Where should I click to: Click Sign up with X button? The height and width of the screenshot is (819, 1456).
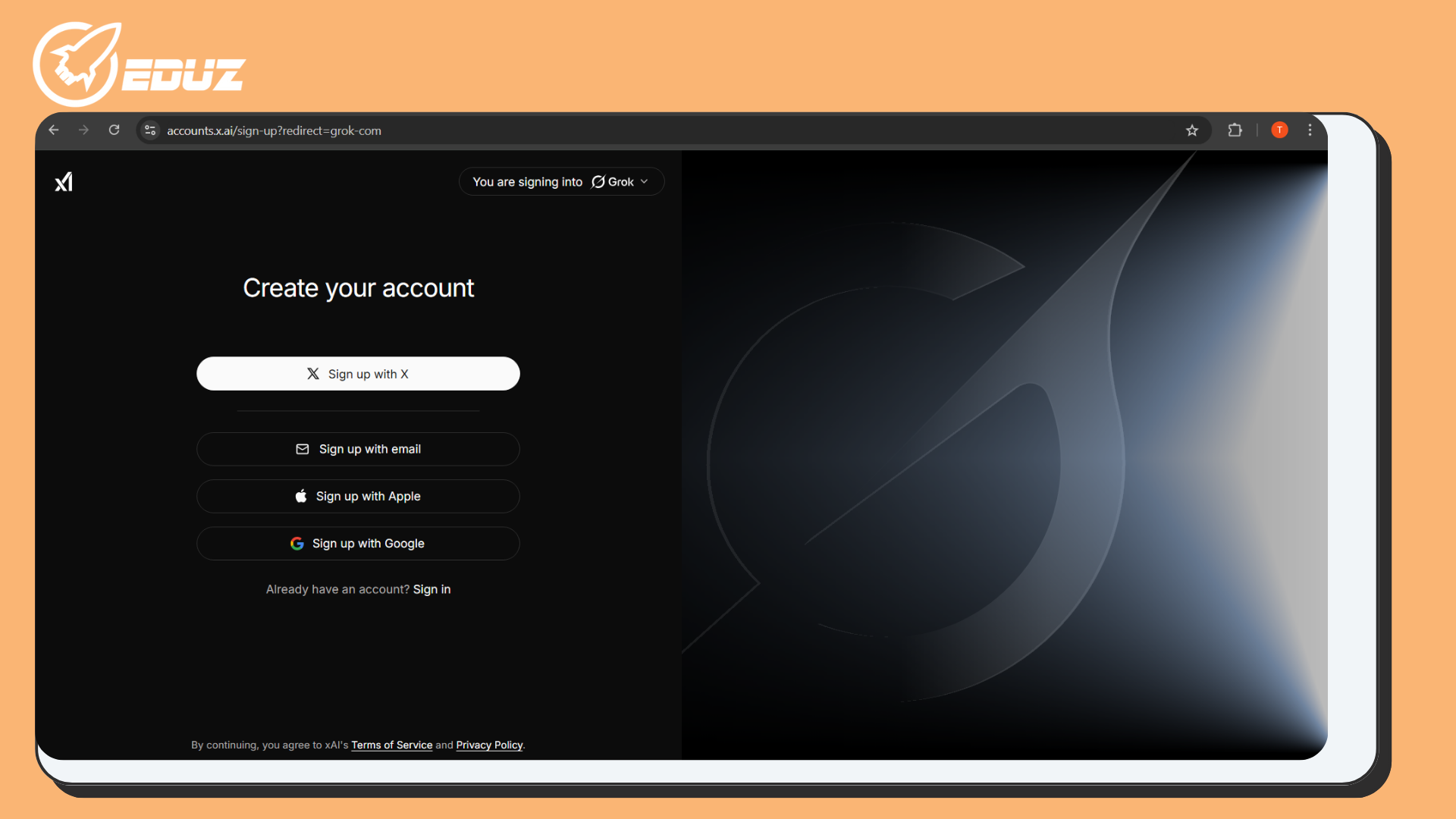click(358, 374)
